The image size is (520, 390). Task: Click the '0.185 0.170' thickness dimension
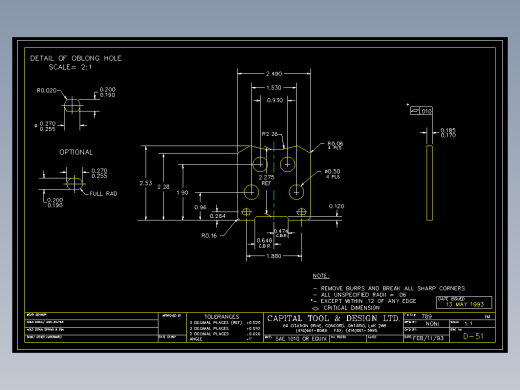click(x=448, y=133)
